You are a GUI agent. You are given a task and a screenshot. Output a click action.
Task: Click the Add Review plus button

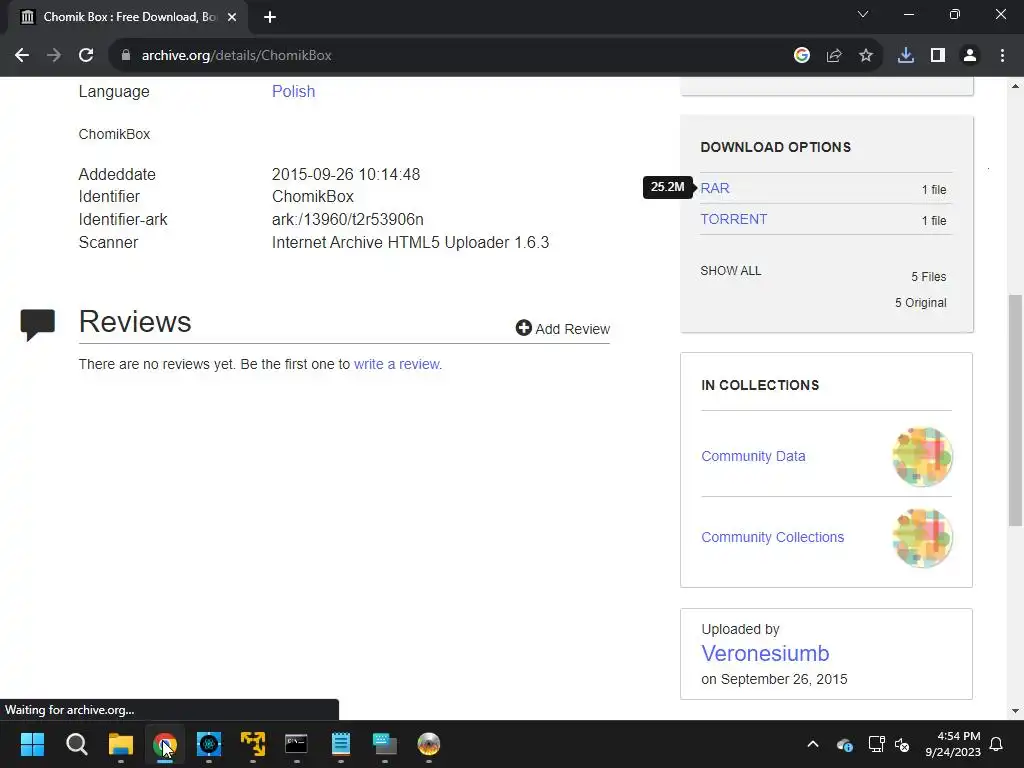(562, 328)
